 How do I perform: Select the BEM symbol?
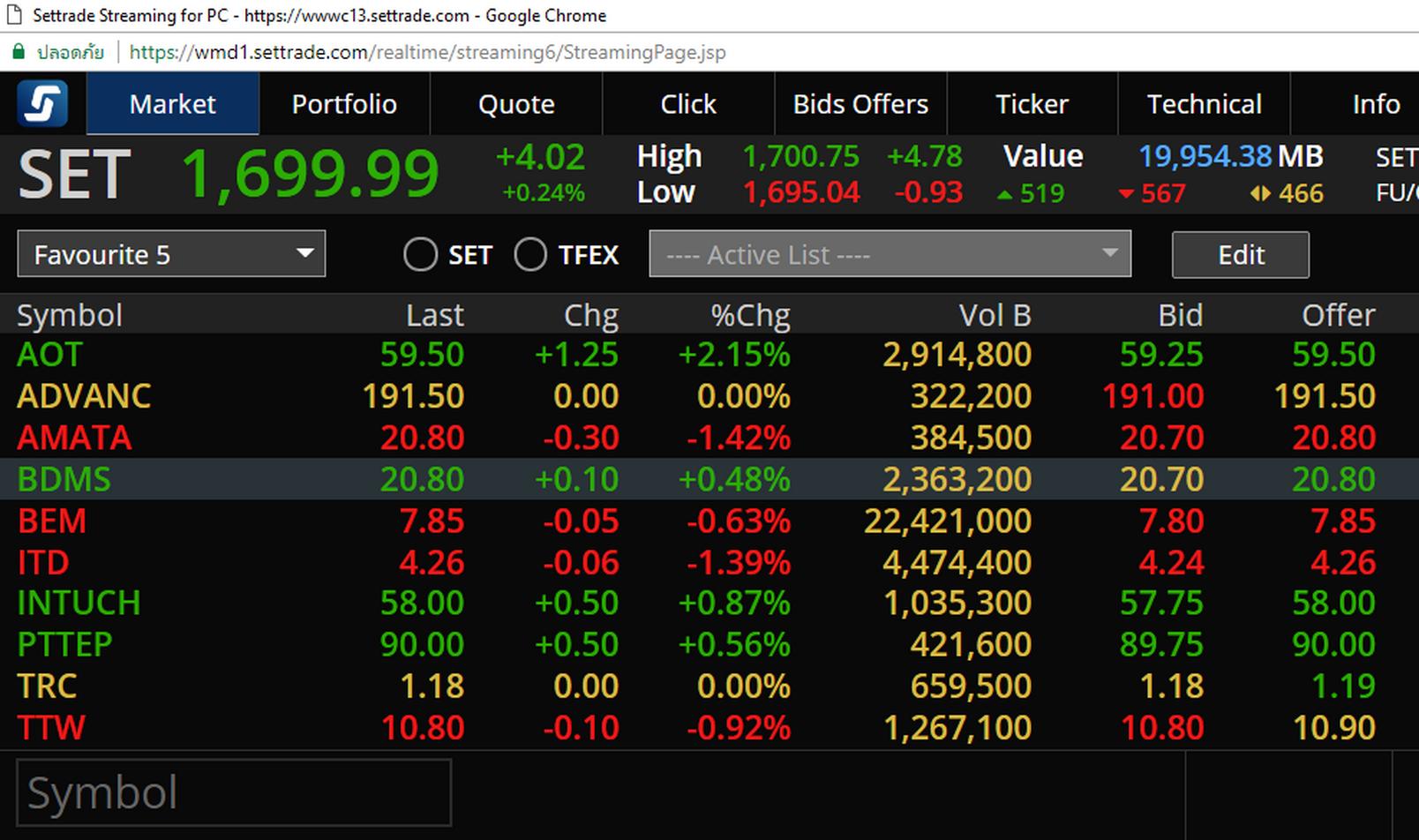[x=51, y=521]
